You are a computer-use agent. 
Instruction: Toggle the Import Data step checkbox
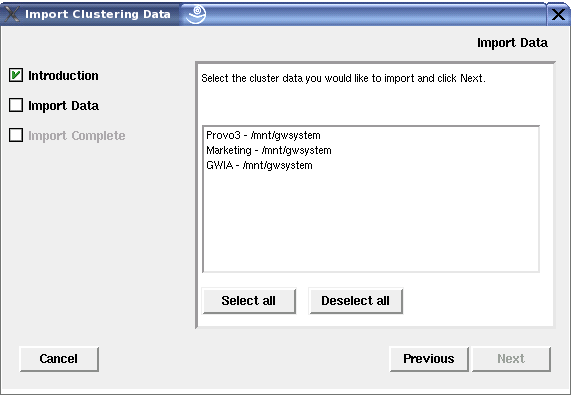(16, 105)
